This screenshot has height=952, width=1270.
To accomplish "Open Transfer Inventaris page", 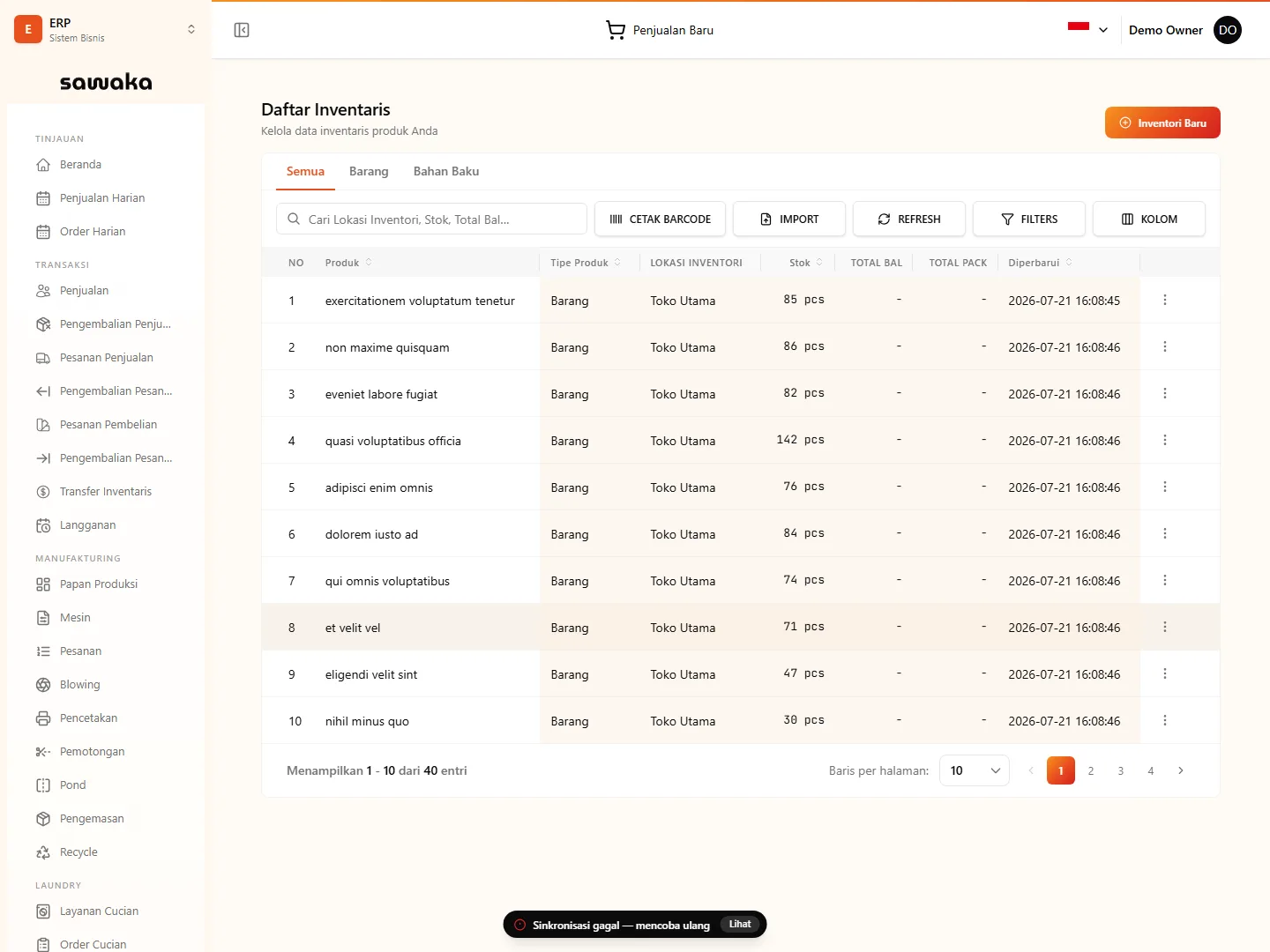I will [106, 492].
